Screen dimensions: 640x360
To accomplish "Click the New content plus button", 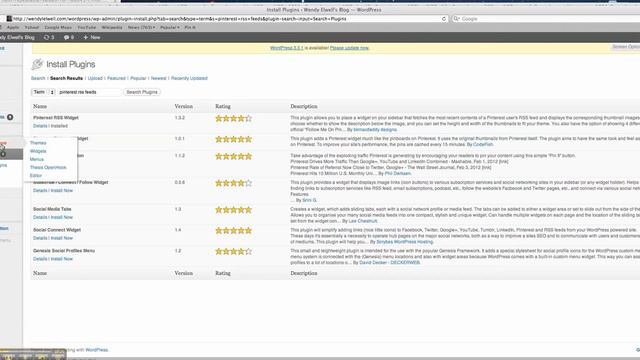I will (x=92, y=37).
